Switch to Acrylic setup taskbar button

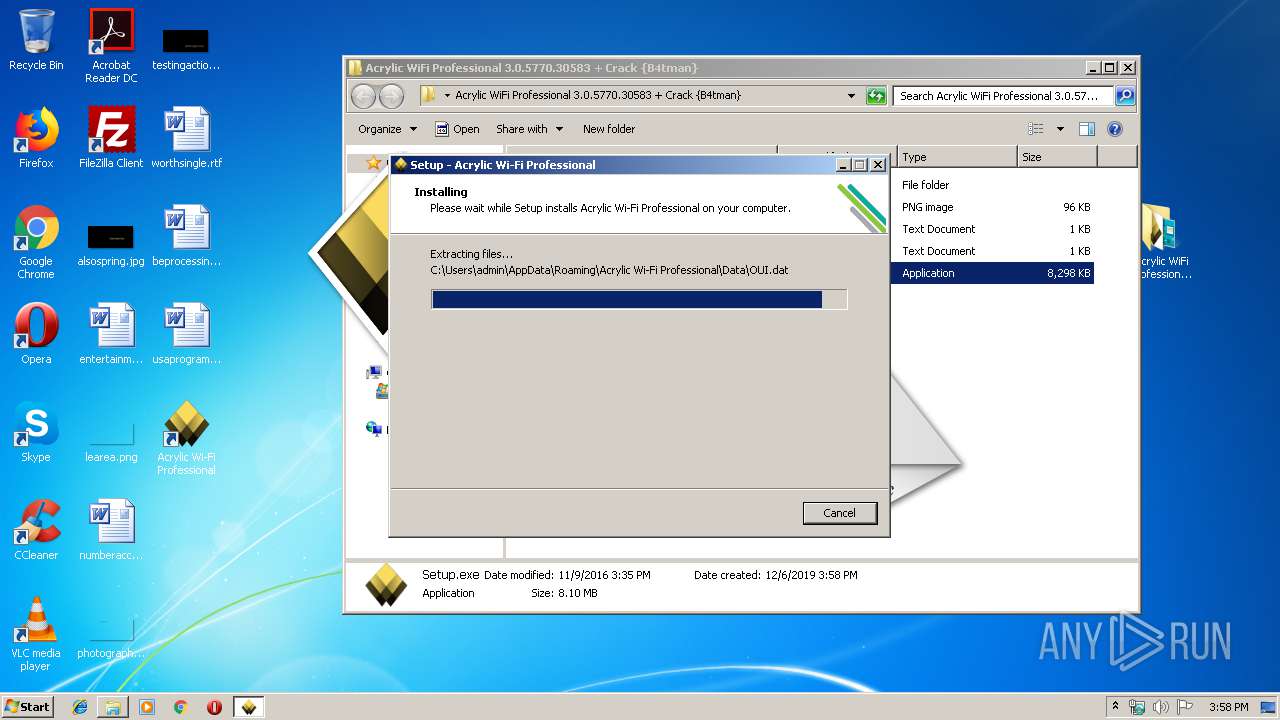tap(248, 707)
